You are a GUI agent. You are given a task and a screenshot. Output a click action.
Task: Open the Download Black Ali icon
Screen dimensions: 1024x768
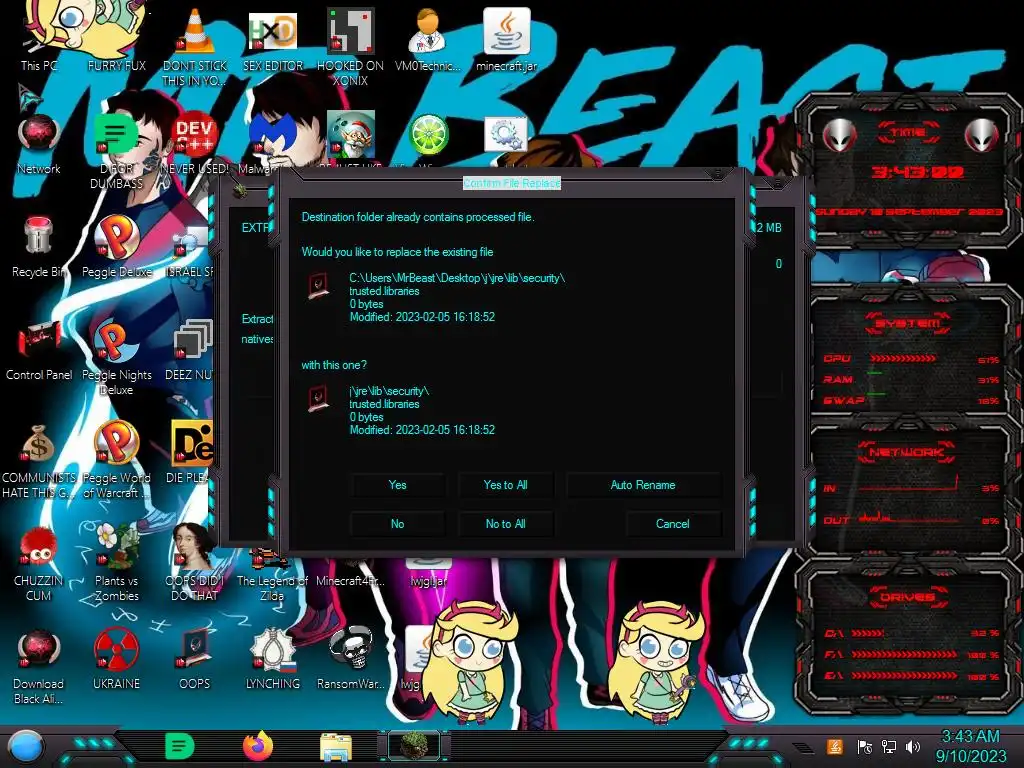pos(39,649)
